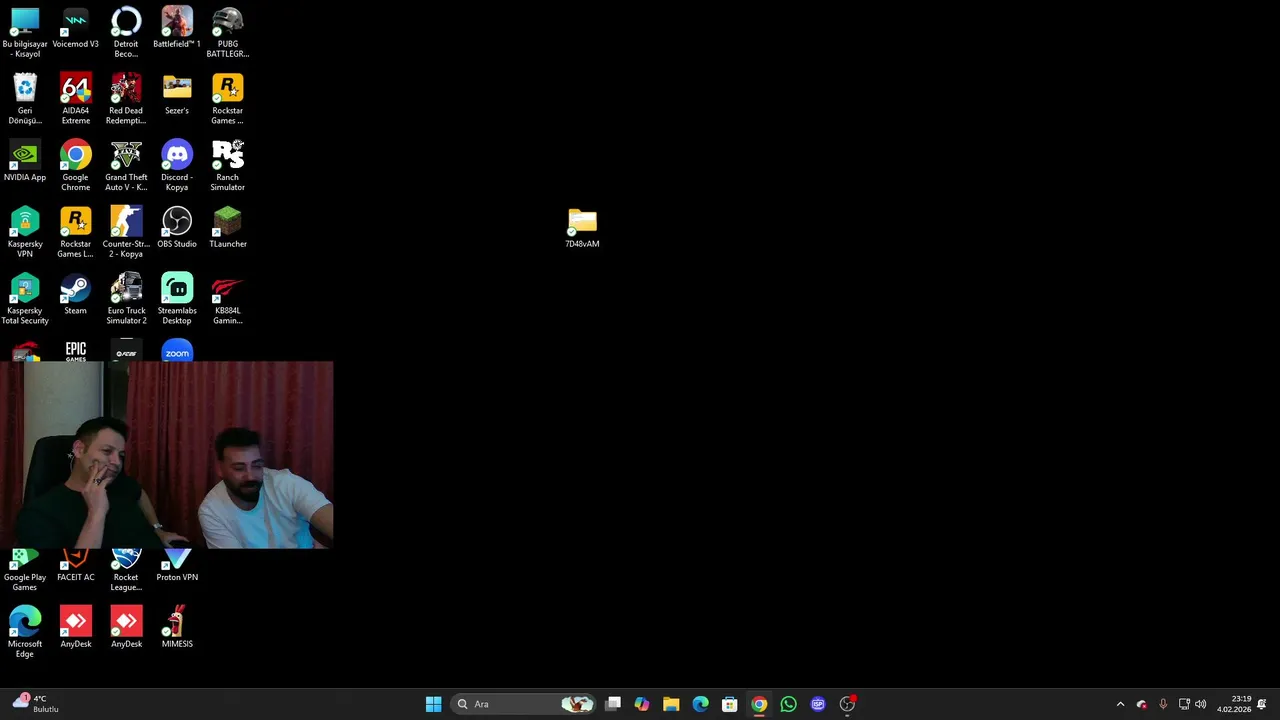Open network settings tray icon
The image size is (1280, 720).
point(1184,704)
